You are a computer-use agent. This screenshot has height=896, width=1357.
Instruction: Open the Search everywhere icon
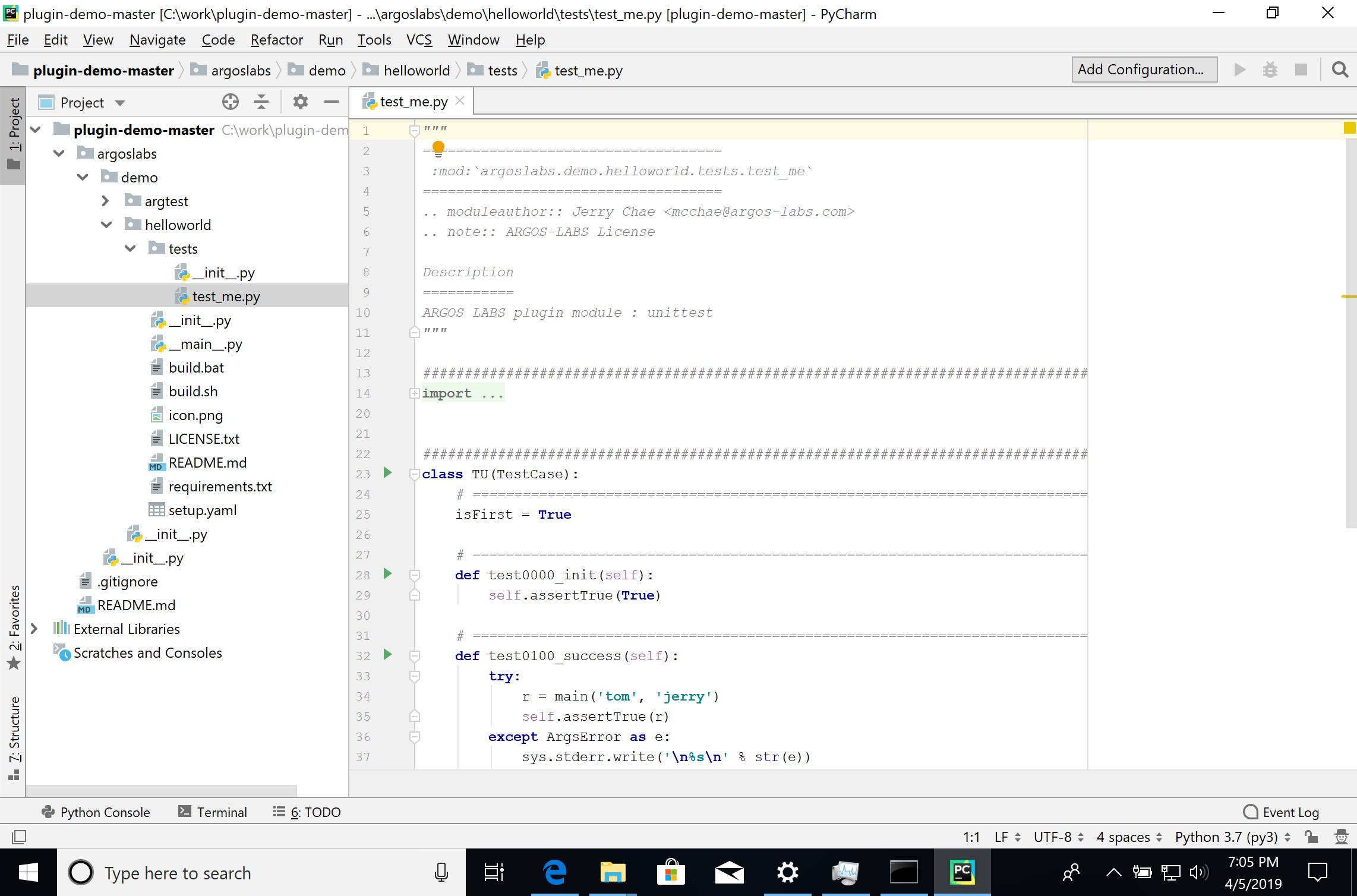coord(1340,69)
